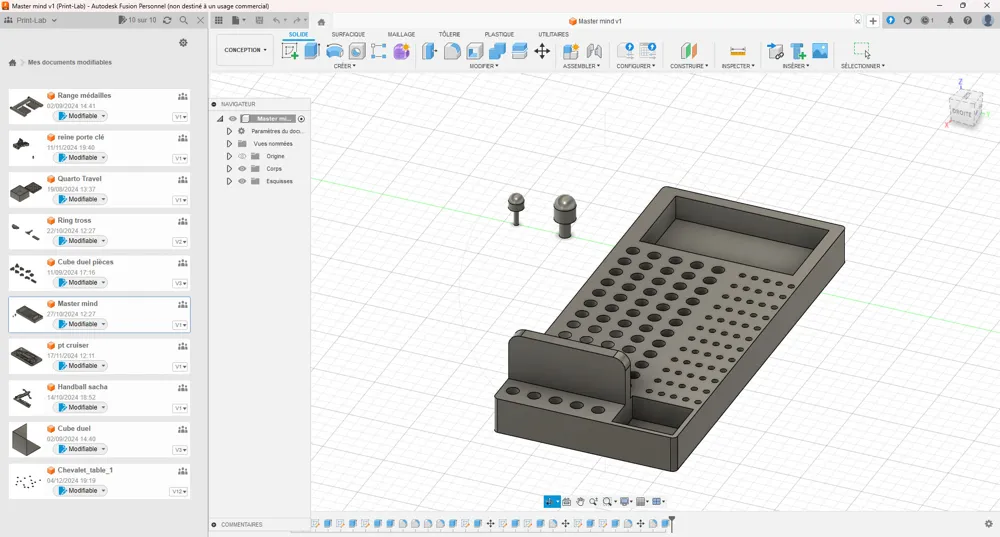The image size is (1000, 537).
Task: Click Mes documents modifiables breadcrumb
Action: (70, 63)
